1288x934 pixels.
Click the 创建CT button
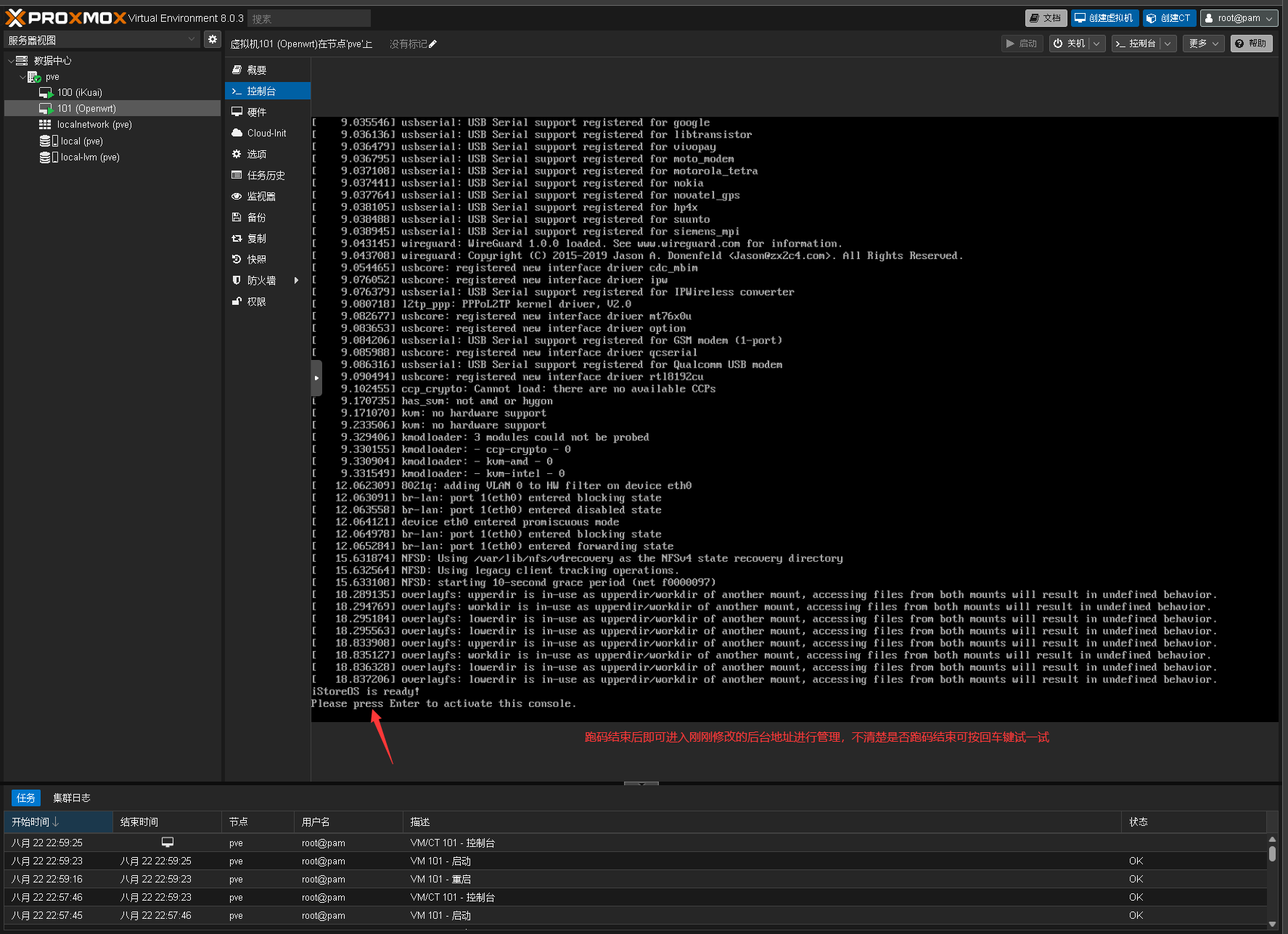tap(1169, 18)
